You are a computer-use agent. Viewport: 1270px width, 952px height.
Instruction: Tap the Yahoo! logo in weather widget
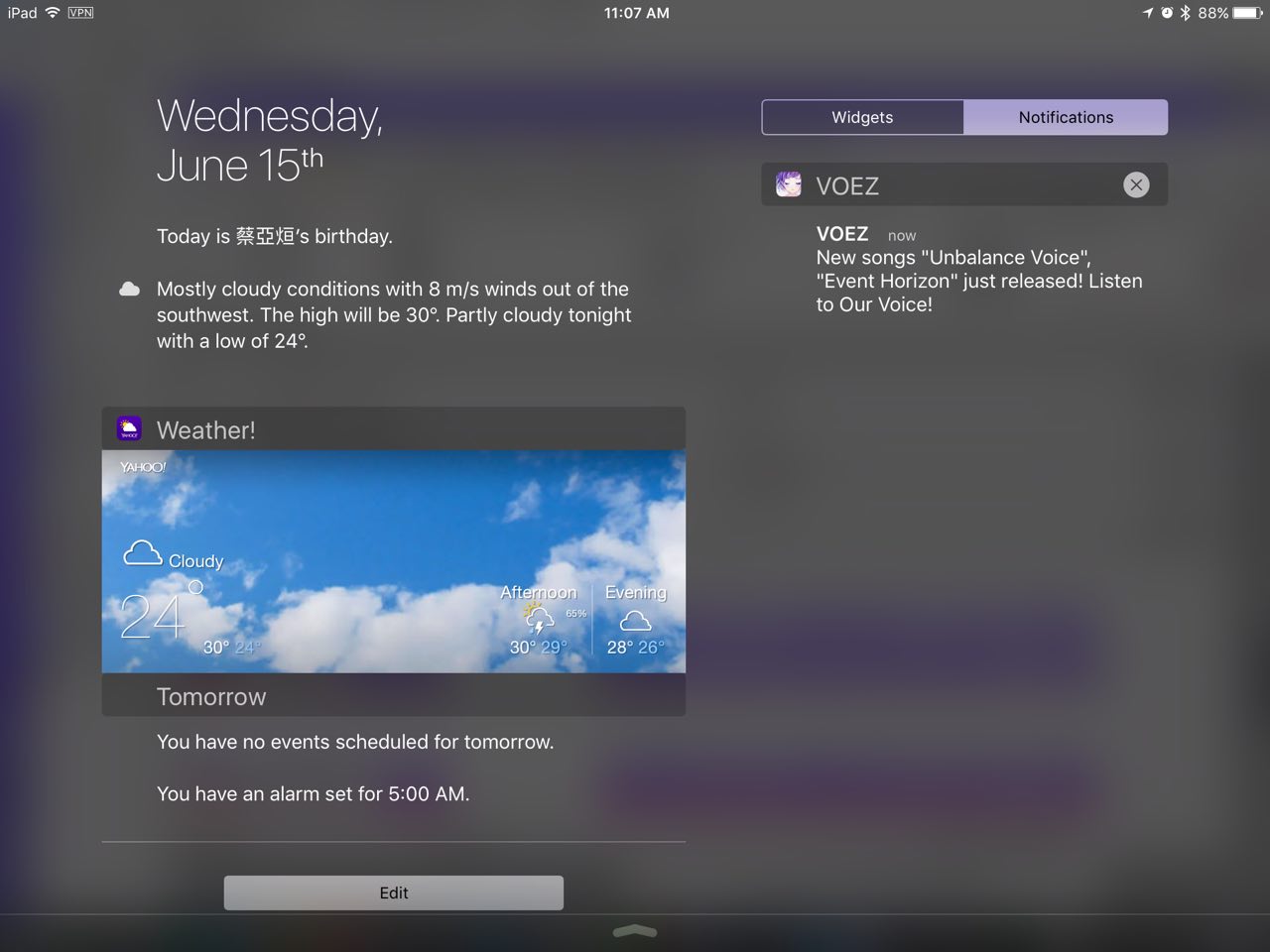point(143,467)
